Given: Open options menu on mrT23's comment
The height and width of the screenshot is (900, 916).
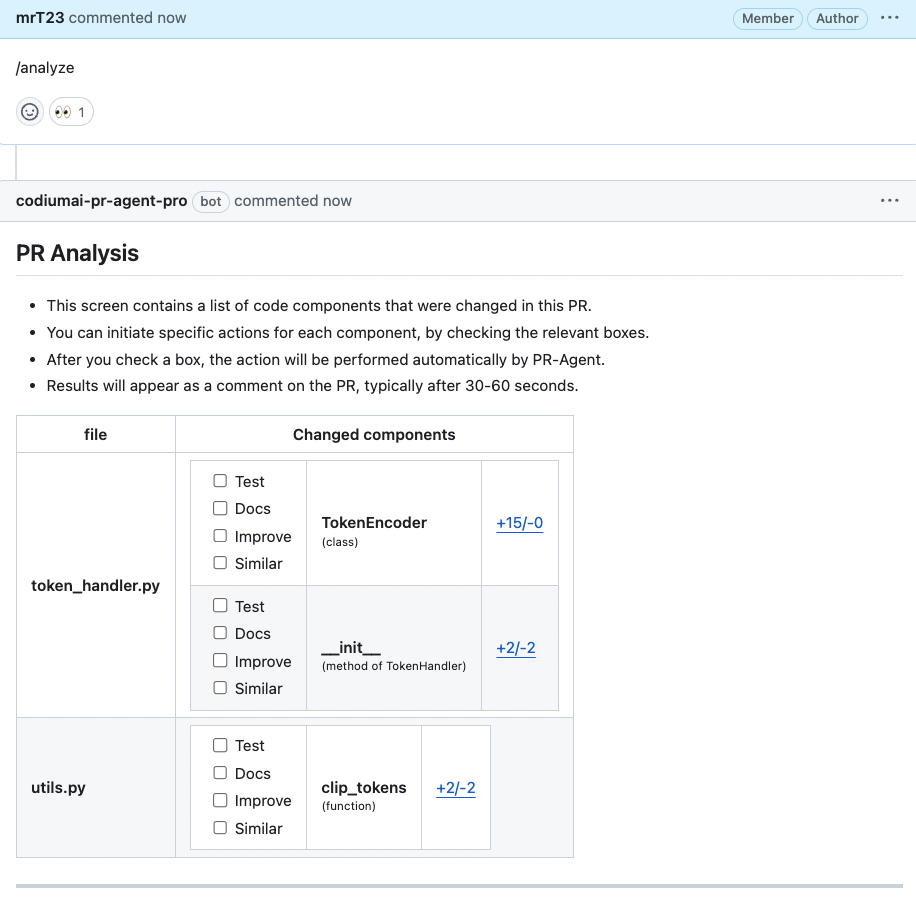Looking at the screenshot, I should [x=889, y=18].
